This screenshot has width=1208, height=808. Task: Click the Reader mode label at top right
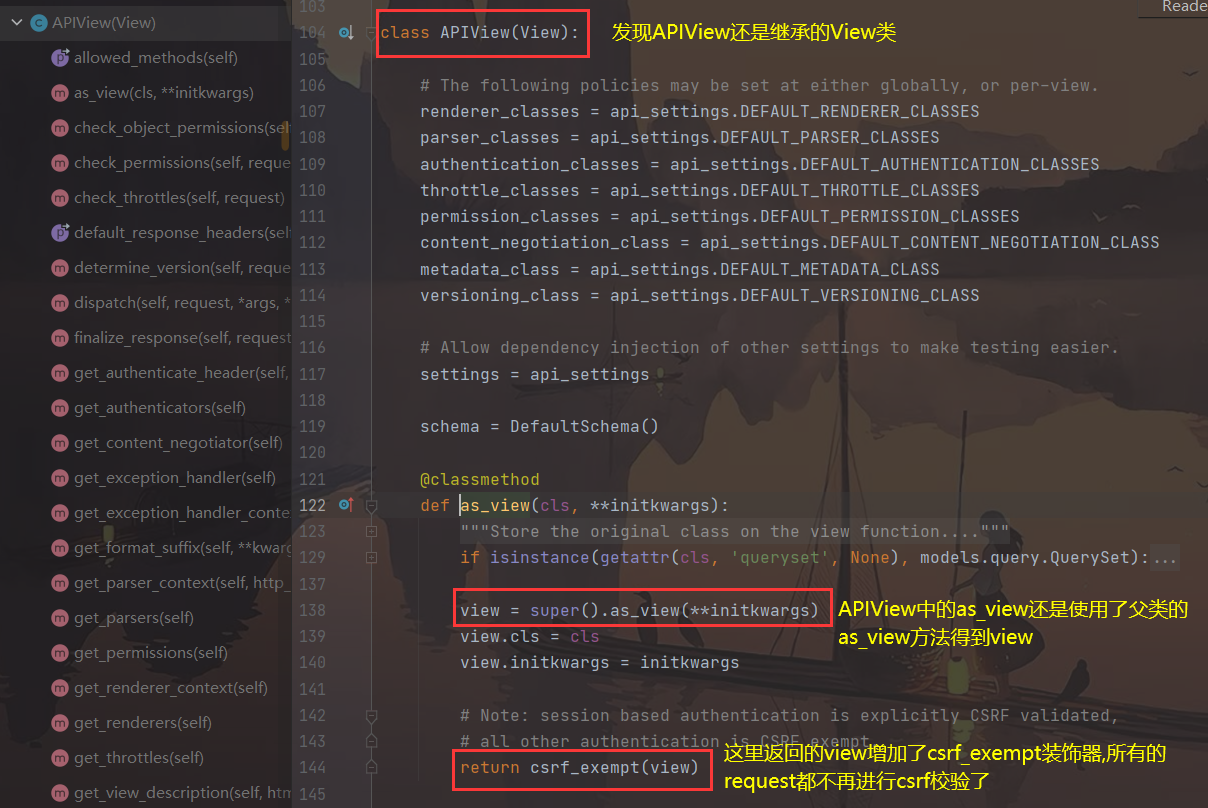(1184, 7)
